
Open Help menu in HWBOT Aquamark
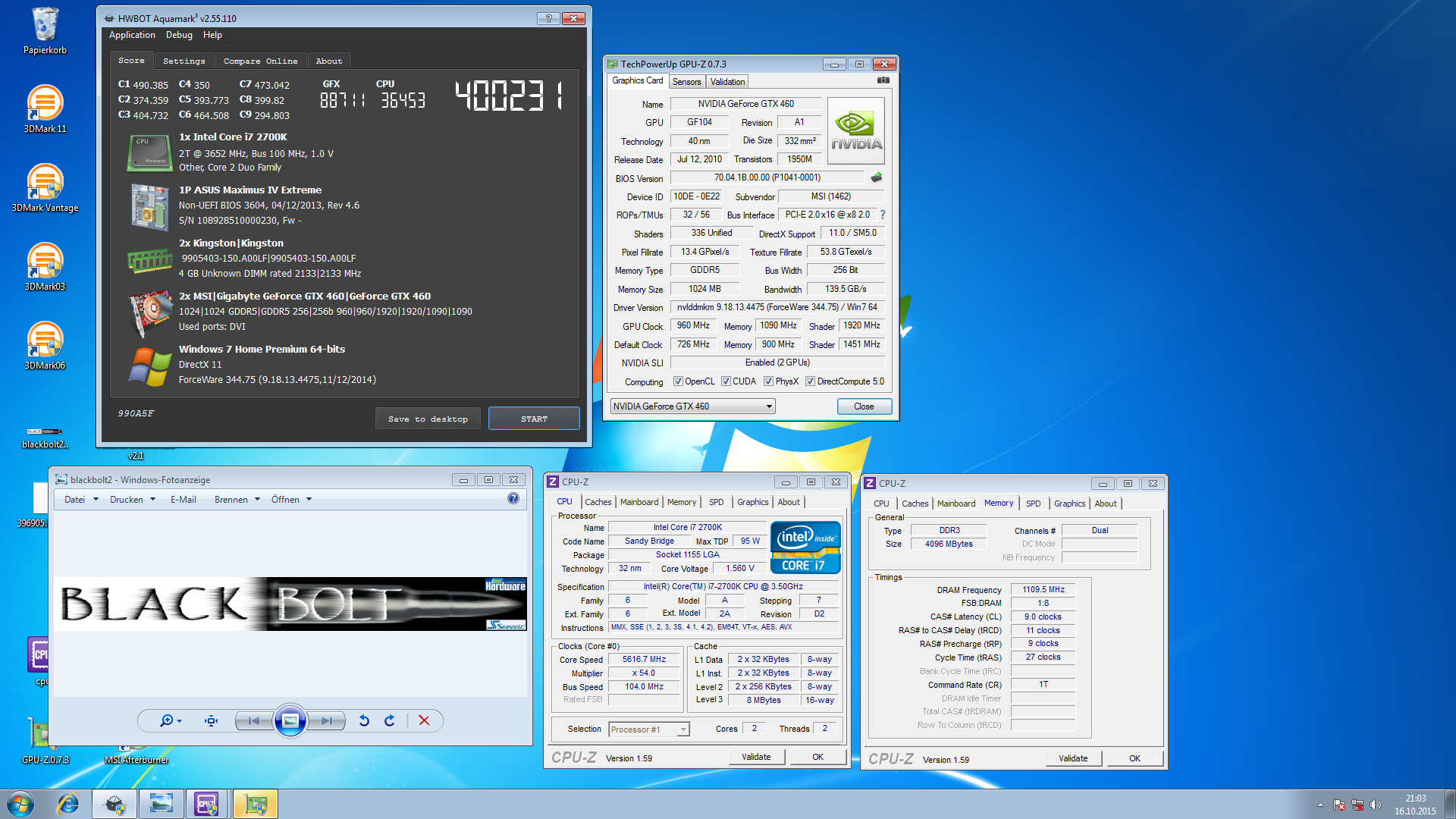pyautogui.click(x=212, y=35)
